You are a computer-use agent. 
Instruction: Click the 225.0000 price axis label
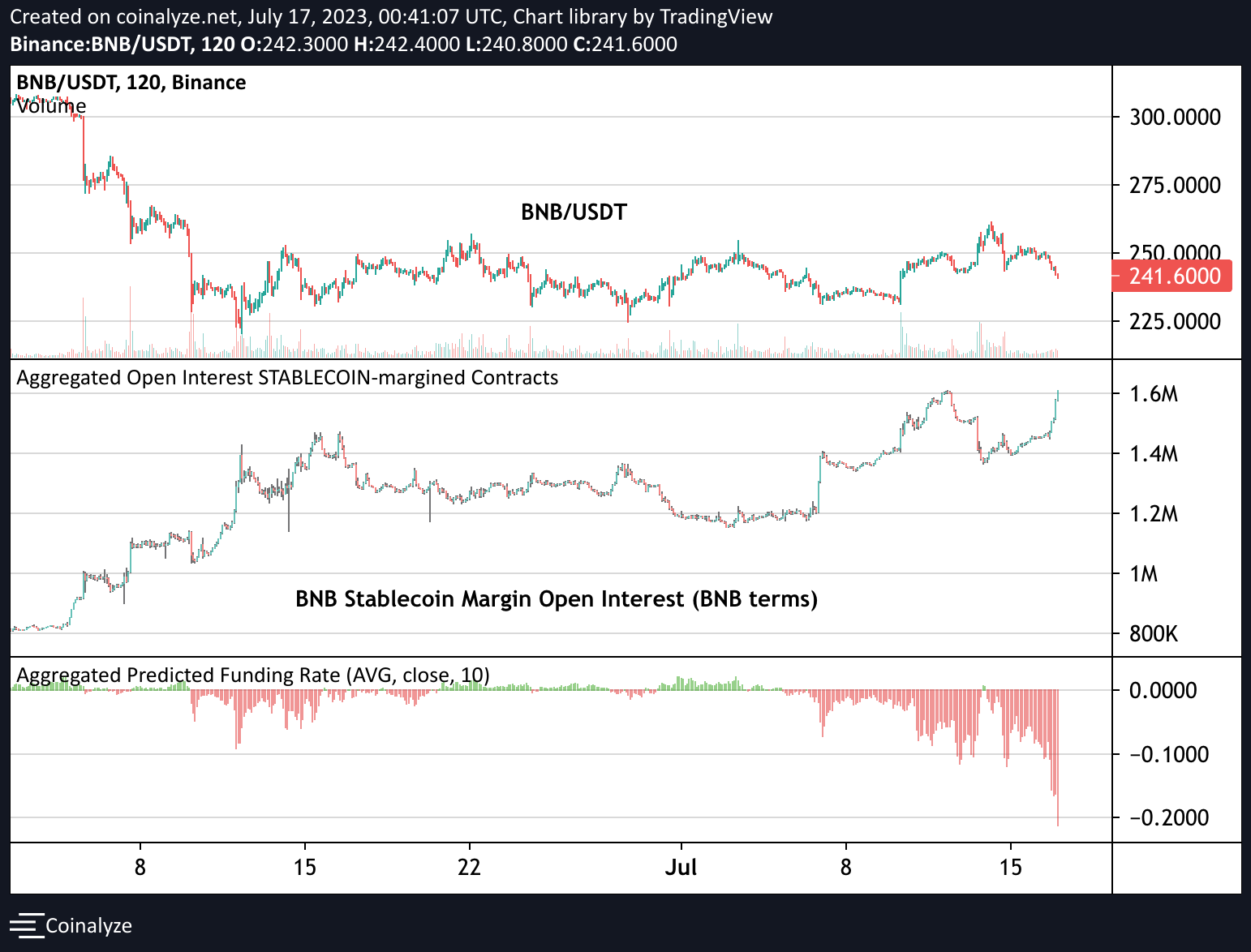pos(1175,322)
